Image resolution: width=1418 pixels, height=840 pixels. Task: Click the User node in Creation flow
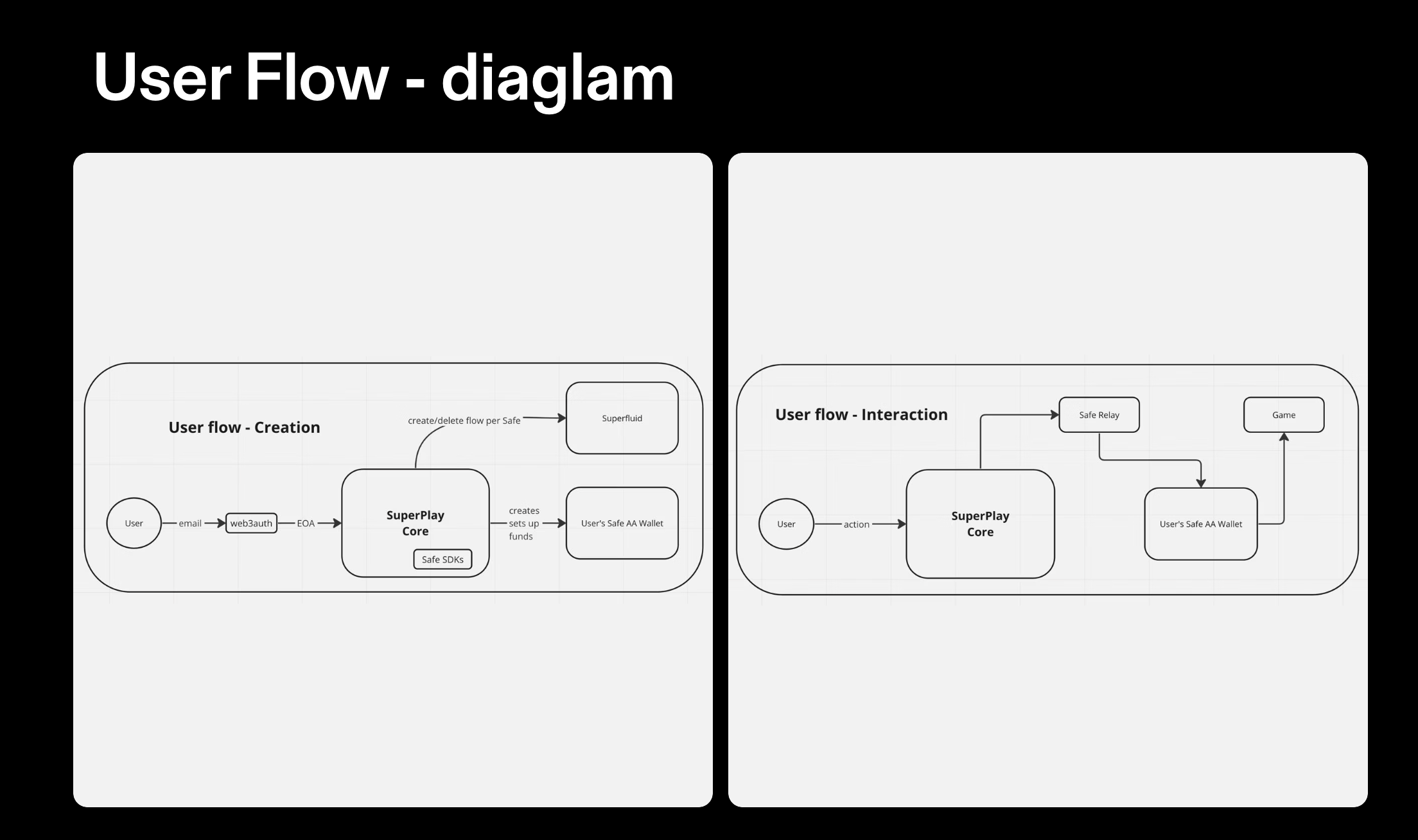(x=134, y=521)
